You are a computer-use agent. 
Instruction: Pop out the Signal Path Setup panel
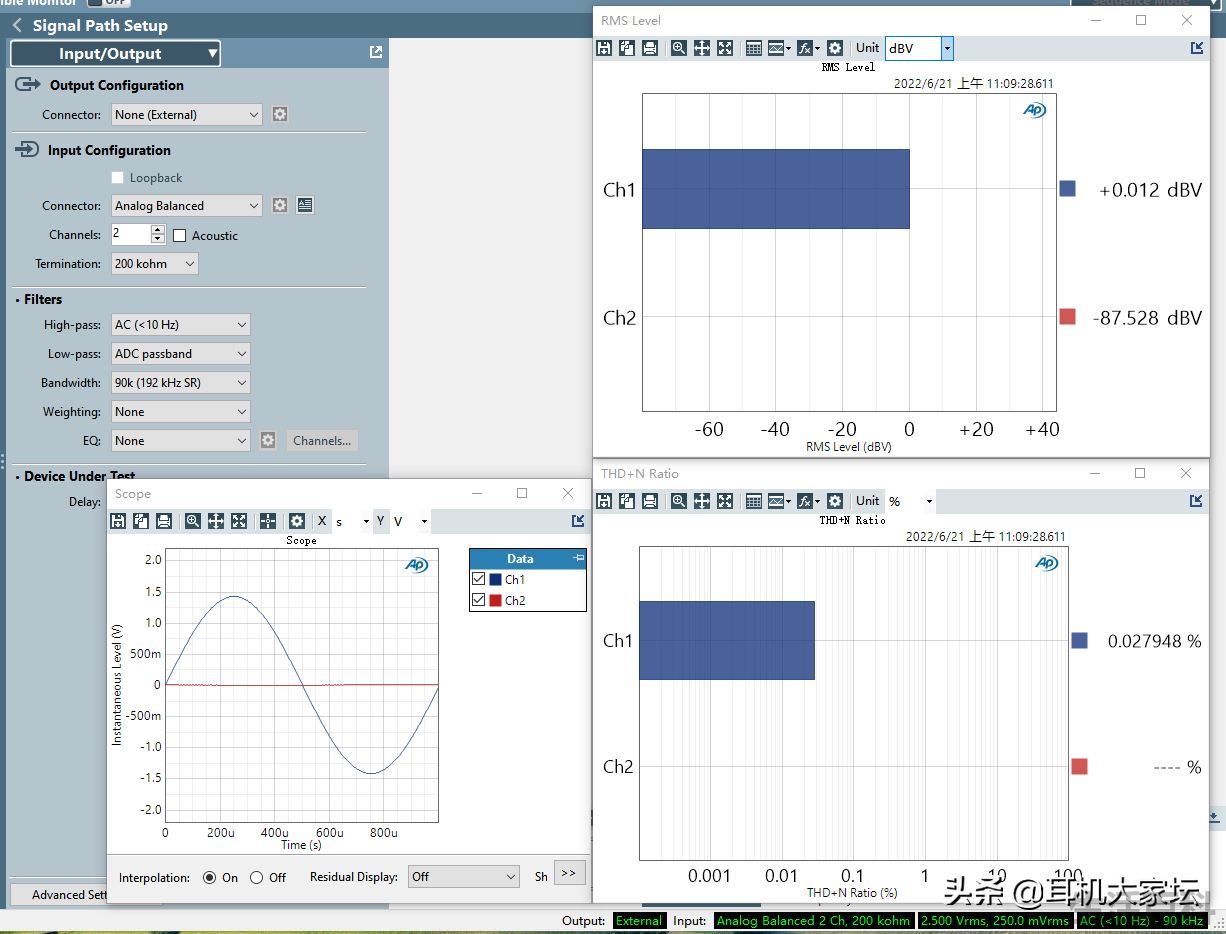coord(376,52)
